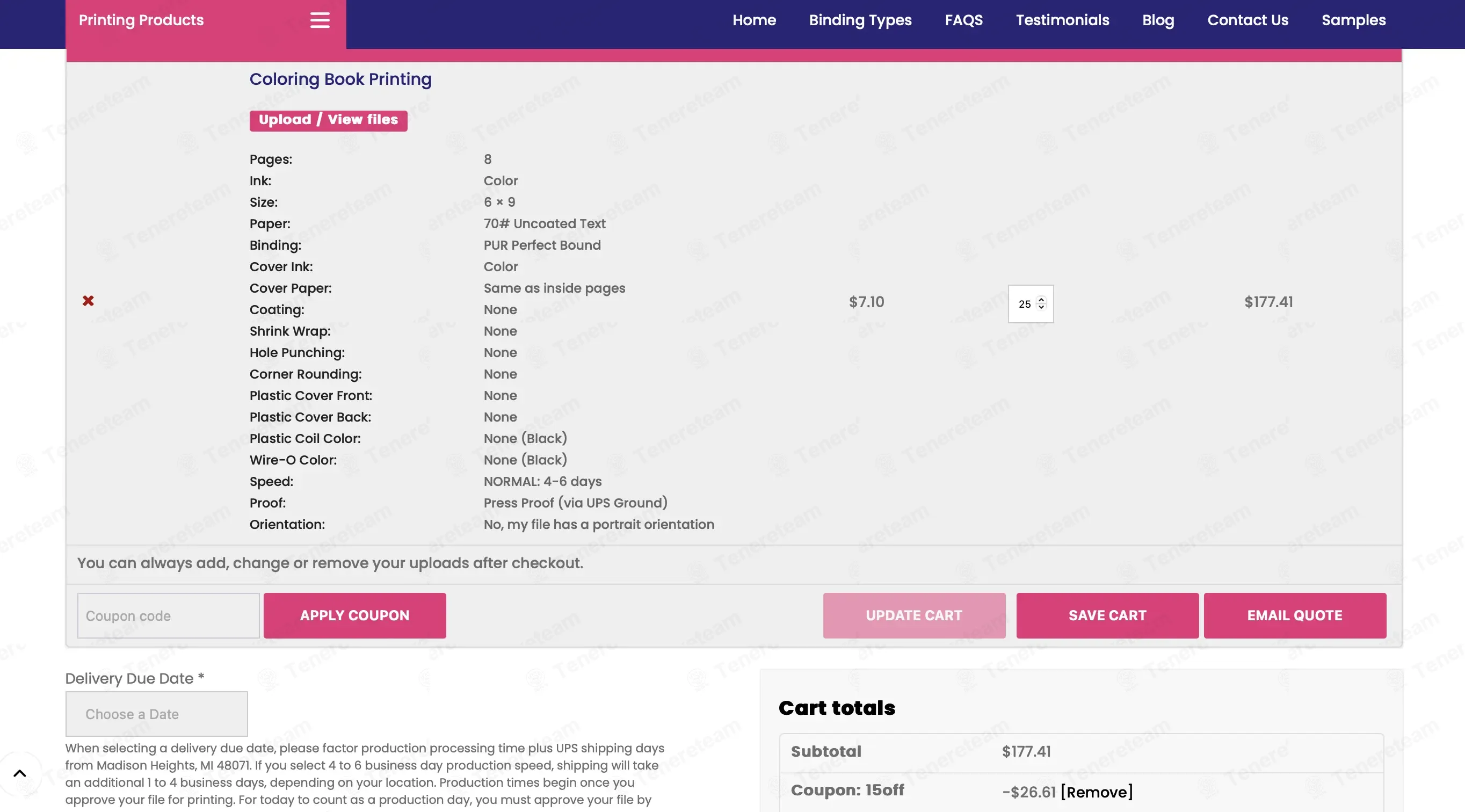Open the Blog link
Image resolution: width=1465 pixels, height=812 pixels.
point(1158,20)
